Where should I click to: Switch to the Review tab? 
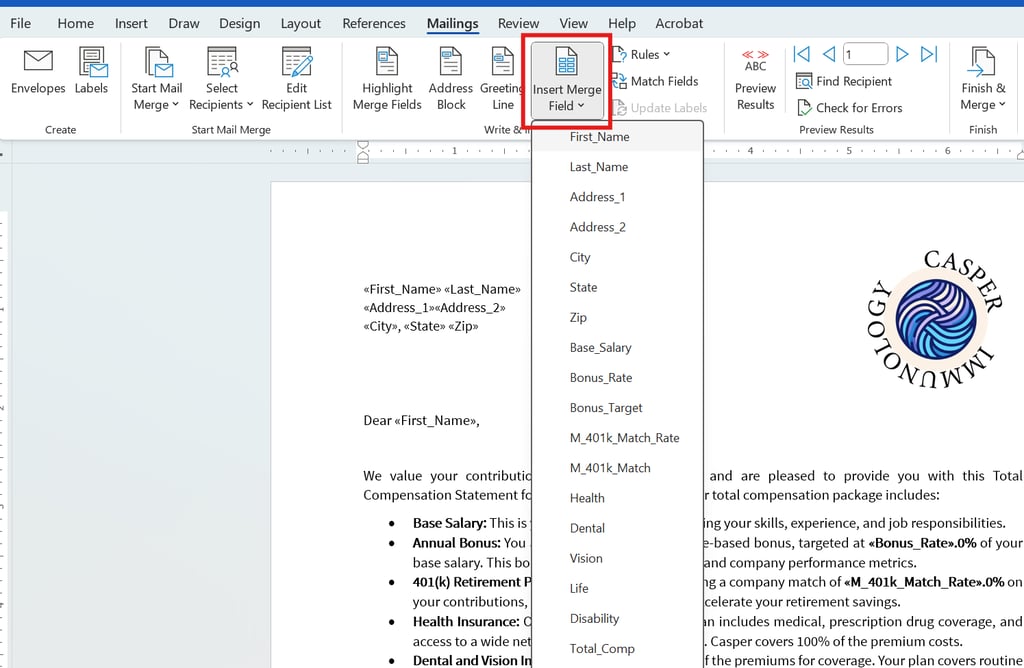518,23
